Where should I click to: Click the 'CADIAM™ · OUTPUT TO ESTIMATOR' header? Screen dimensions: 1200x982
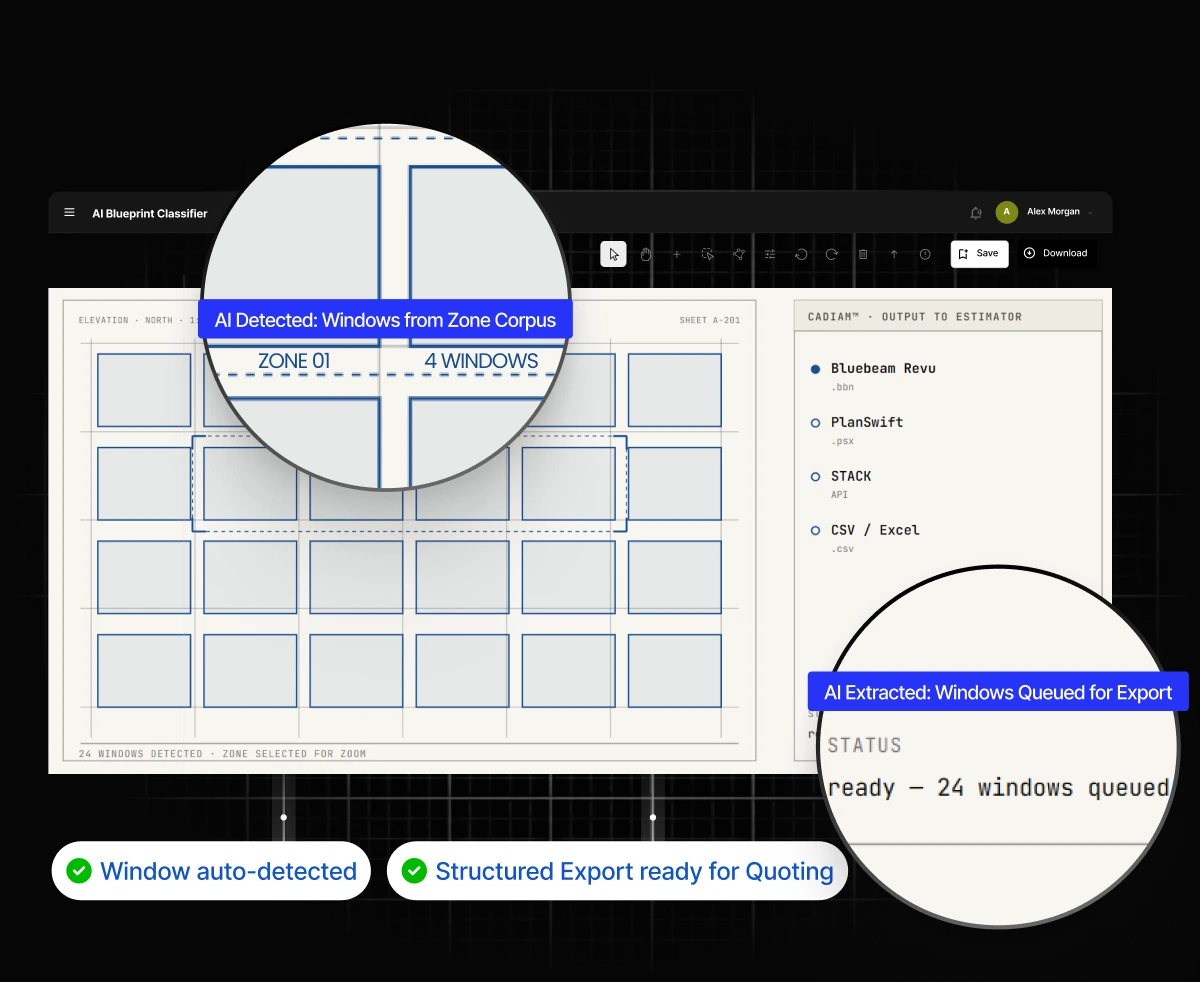click(915, 317)
